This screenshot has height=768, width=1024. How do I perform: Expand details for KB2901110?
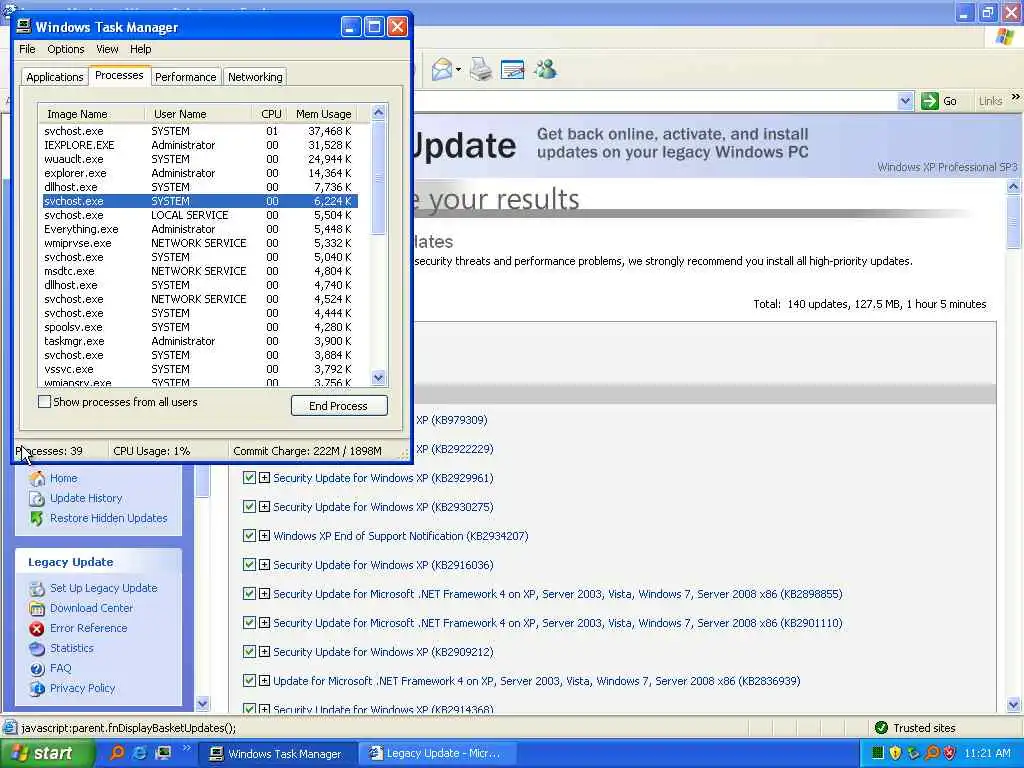click(x=264, y=622)
